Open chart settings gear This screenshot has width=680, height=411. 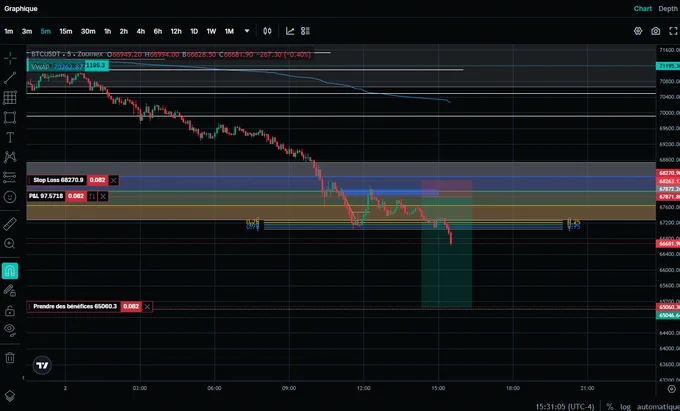click(x=638, y=31)
